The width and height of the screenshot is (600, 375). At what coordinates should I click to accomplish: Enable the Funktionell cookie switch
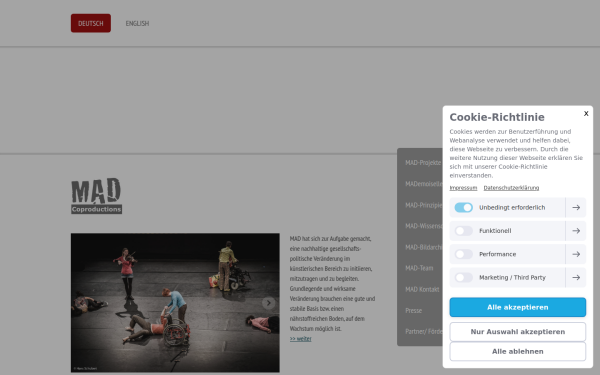pyautogui.click(x=463, y=231)
